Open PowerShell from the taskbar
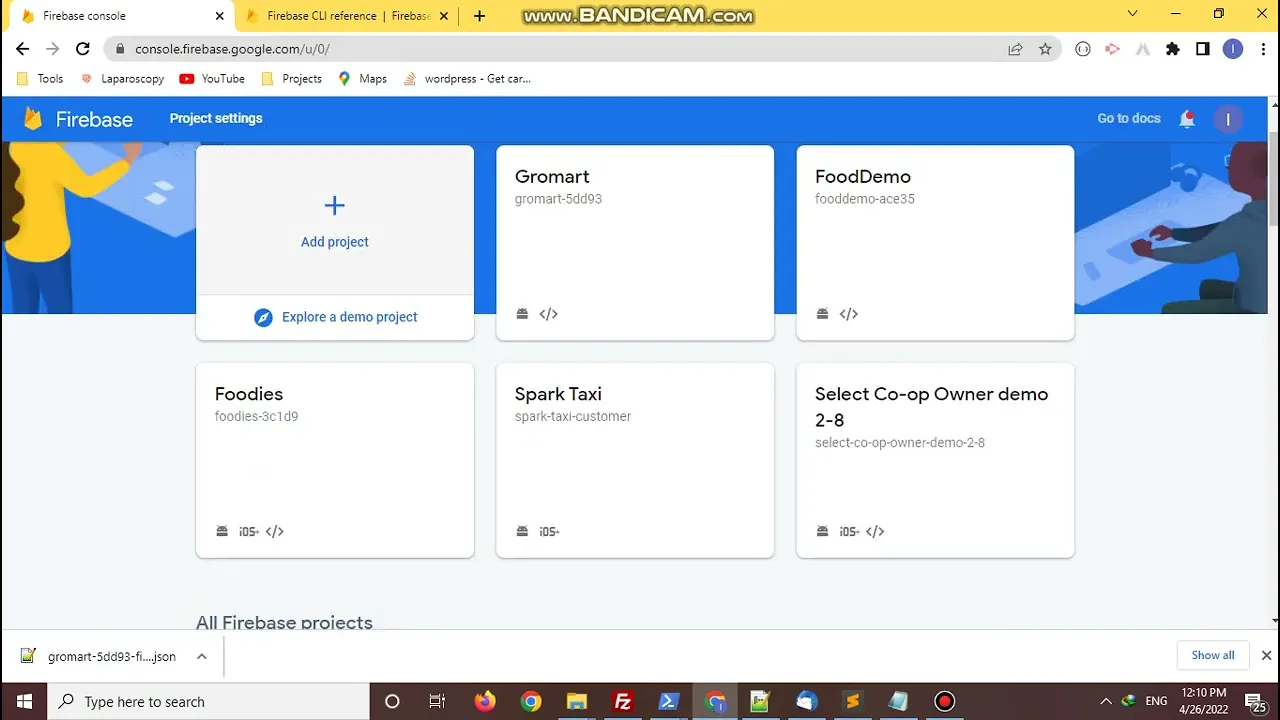The height and width of the screenshot is (720, 1280). [669, 701]
